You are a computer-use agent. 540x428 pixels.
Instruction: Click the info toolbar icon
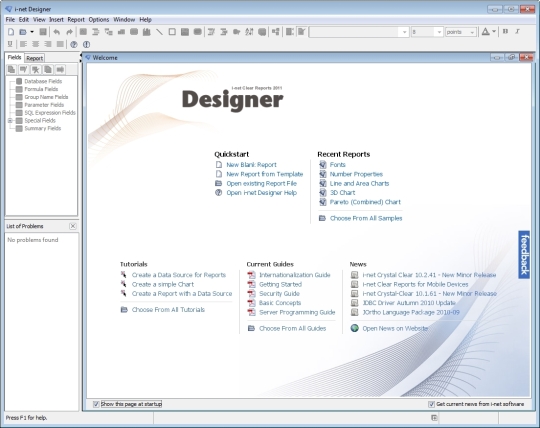click(86, 44)
